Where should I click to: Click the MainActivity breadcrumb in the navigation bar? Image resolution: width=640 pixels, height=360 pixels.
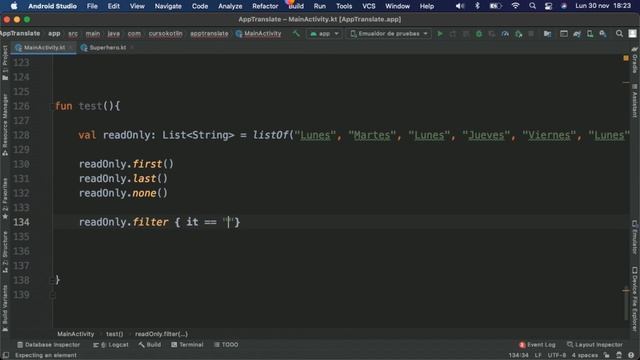(x=259, y=34)
